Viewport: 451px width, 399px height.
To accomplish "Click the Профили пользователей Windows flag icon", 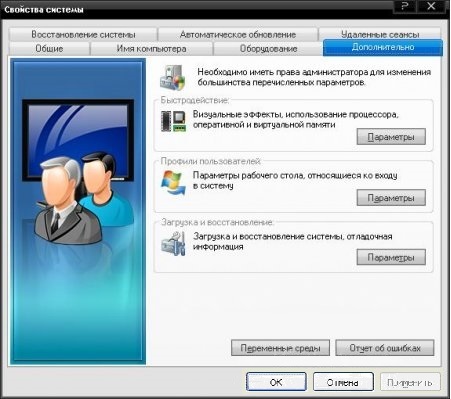I will click(x=173, y=182).
